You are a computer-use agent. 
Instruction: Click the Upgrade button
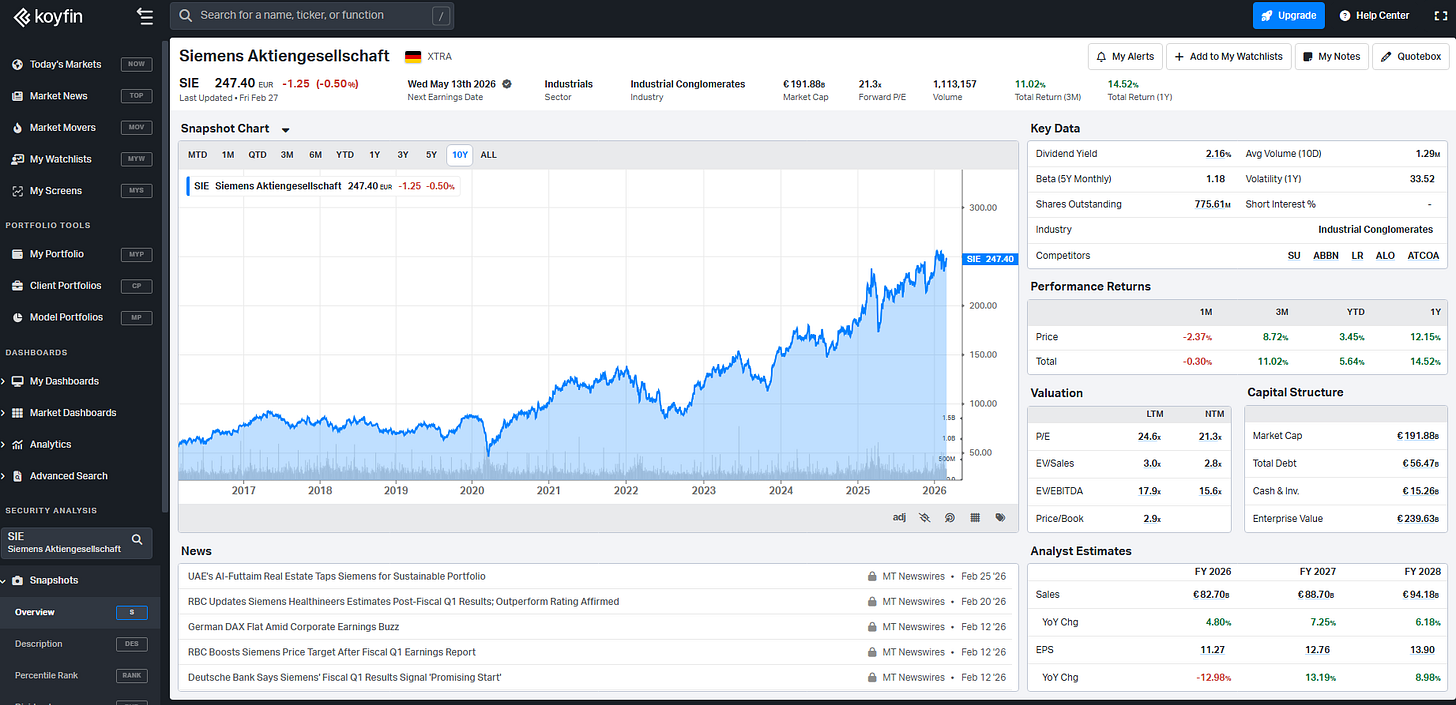point(1289,15)
